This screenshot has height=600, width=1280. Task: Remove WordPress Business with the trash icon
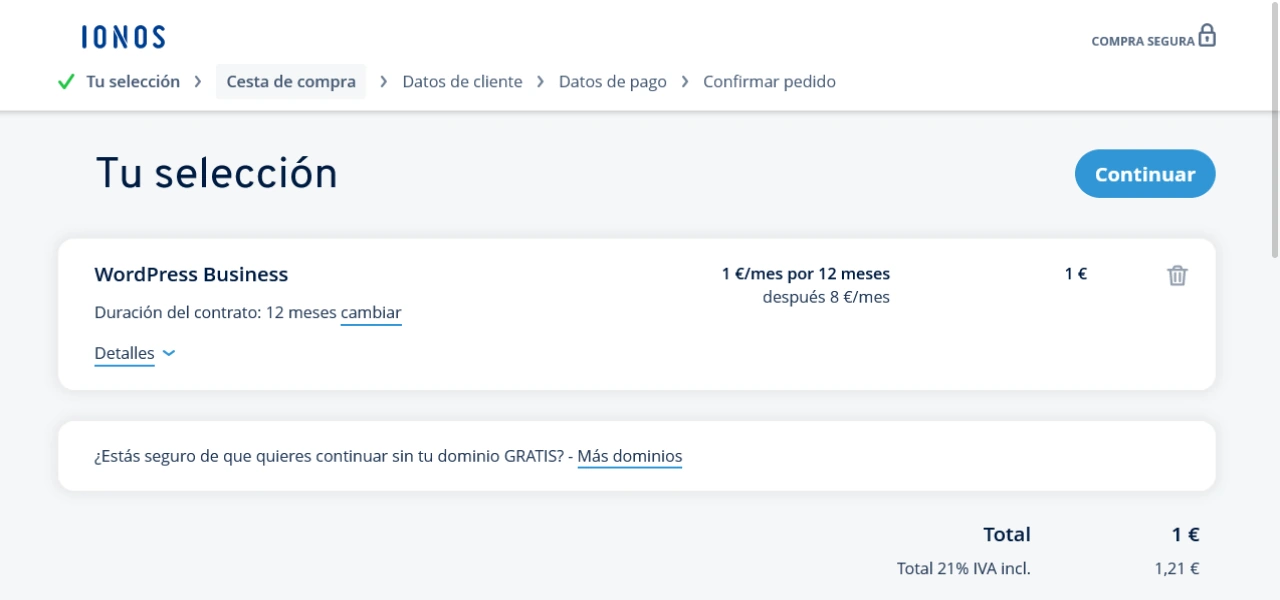(1177, 275)
